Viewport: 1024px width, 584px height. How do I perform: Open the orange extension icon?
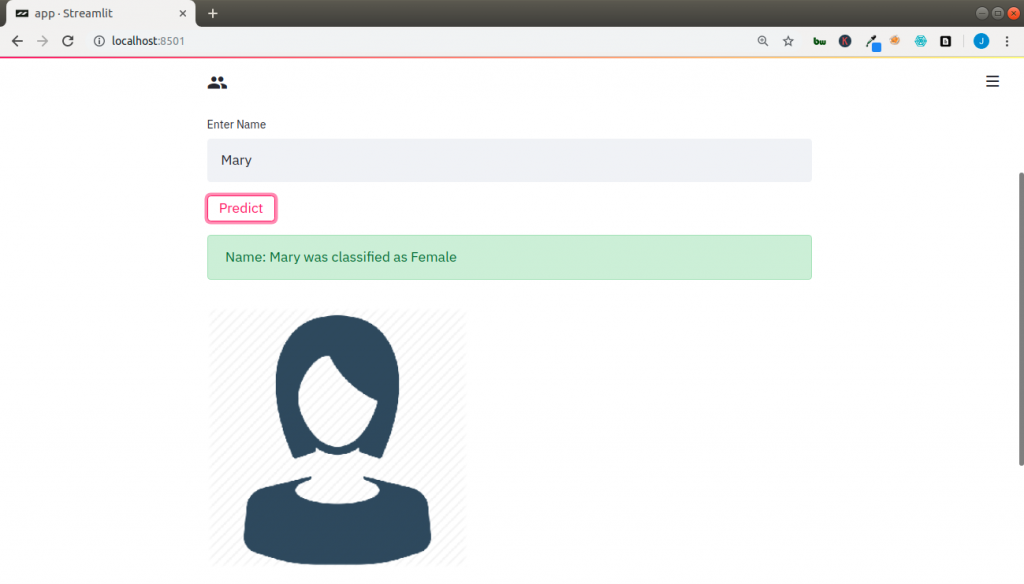[x=895, y=41]
